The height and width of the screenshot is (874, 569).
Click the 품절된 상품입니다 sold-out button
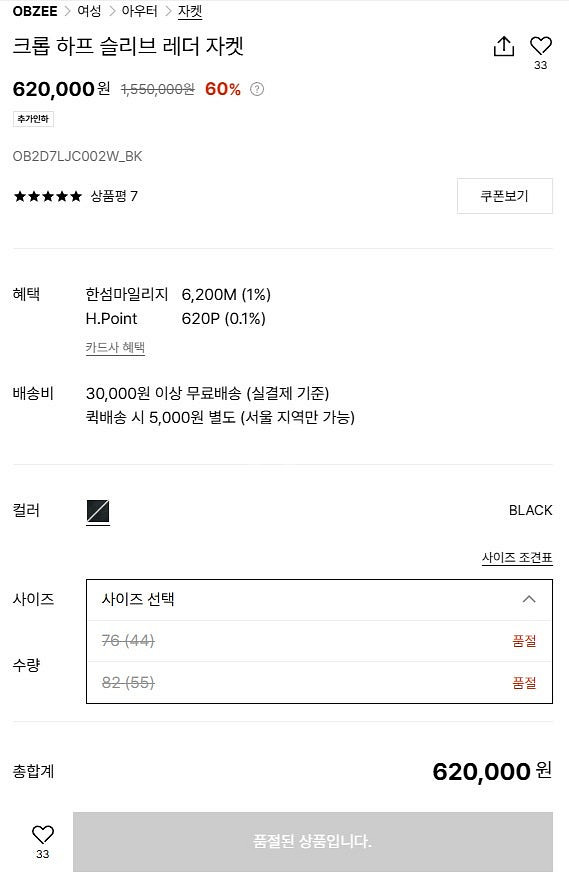click(313, 842)
